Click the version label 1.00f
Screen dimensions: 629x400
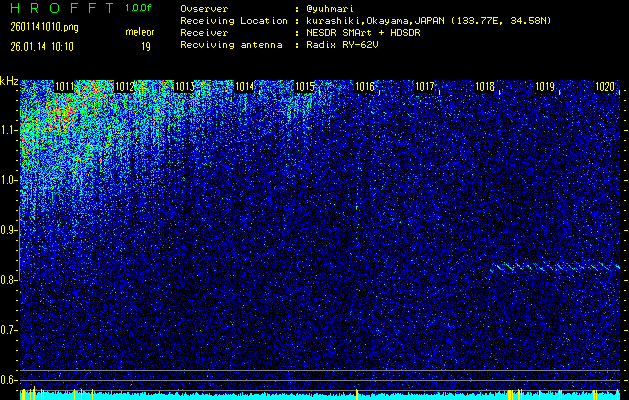(x=139, y=8)
